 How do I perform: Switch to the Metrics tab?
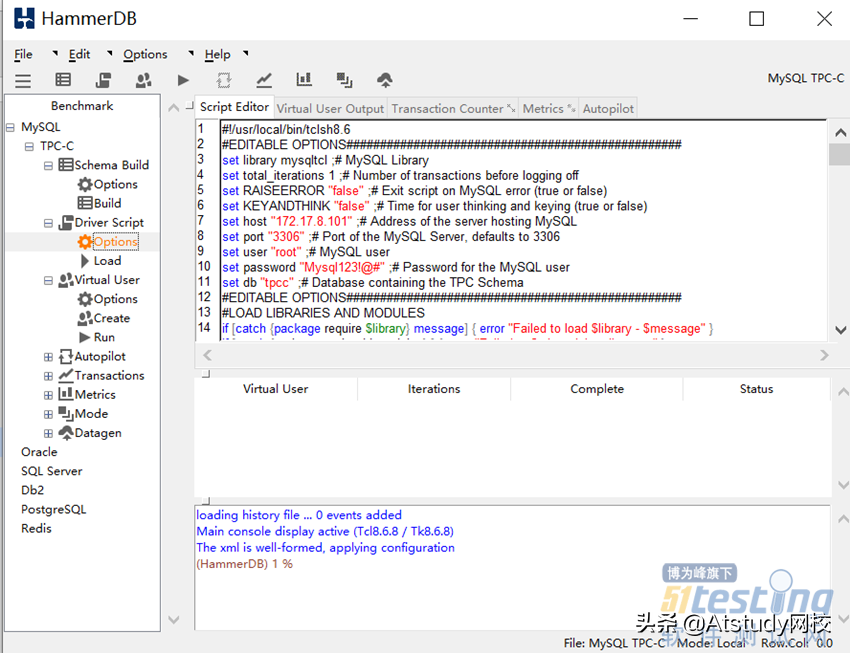tap(548, 108)
